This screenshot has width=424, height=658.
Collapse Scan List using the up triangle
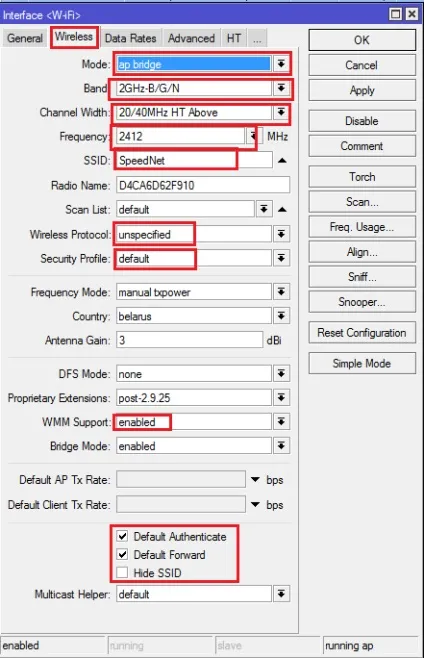click(x=282, y=209)
